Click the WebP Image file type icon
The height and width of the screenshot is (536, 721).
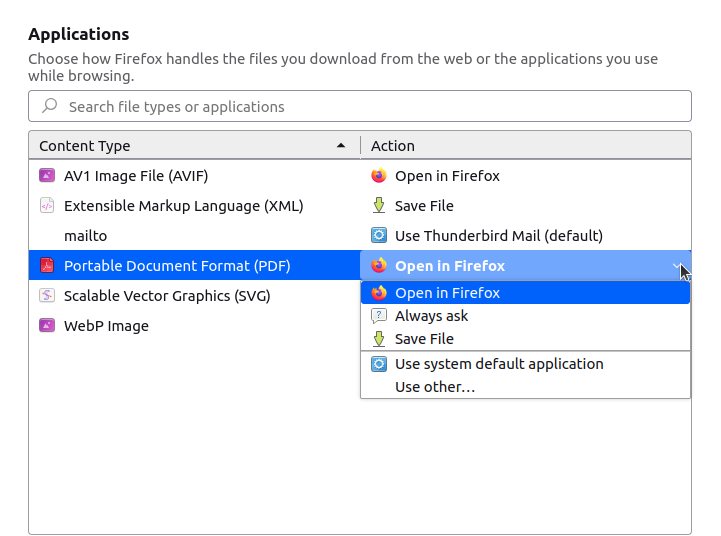tap(46, 326)
